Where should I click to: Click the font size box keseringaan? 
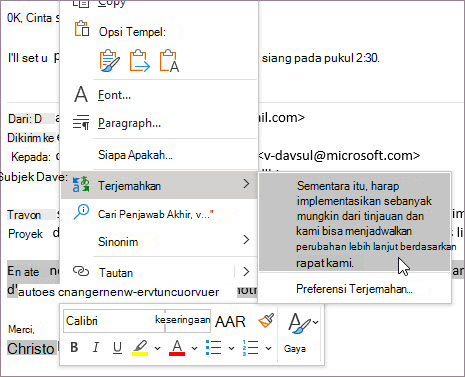[188, 321]
